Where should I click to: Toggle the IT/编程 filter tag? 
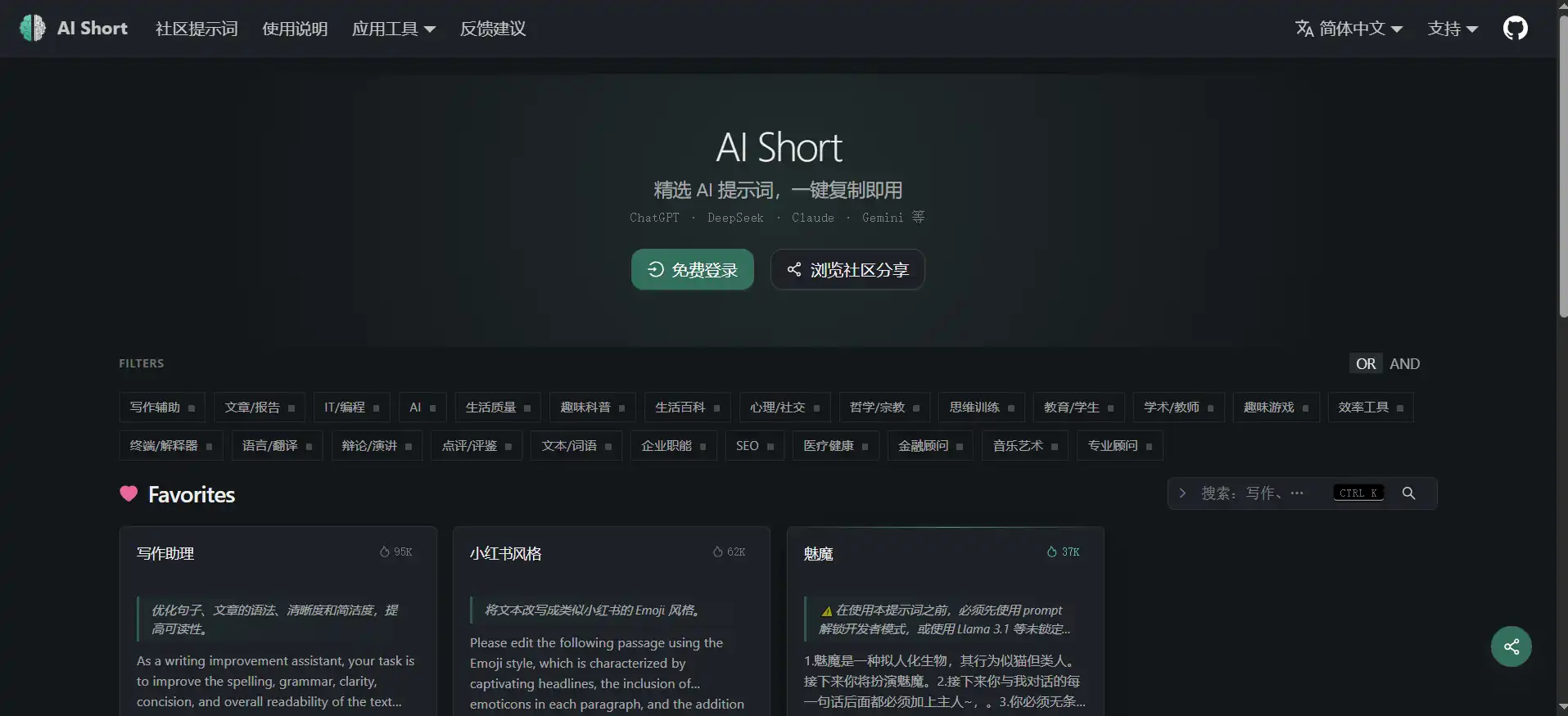351,407
